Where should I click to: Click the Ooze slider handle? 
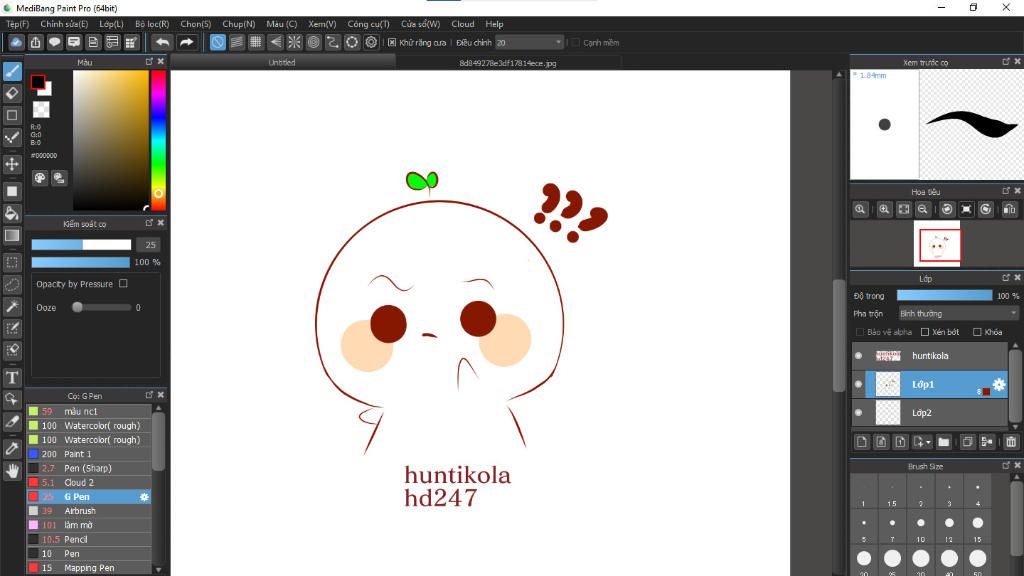[x=77, y=308]
